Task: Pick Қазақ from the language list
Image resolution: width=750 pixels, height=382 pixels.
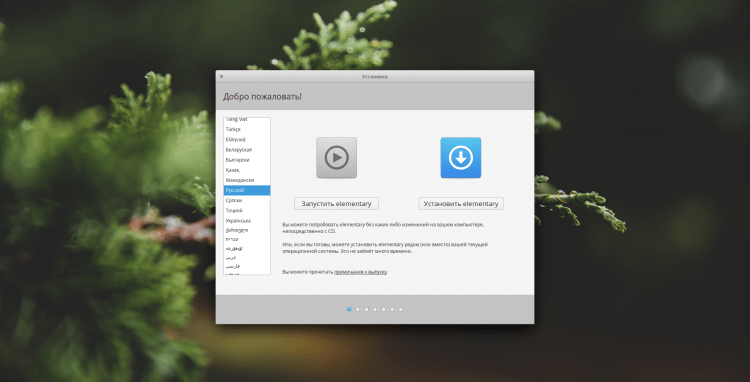Action: pos(247,170)
